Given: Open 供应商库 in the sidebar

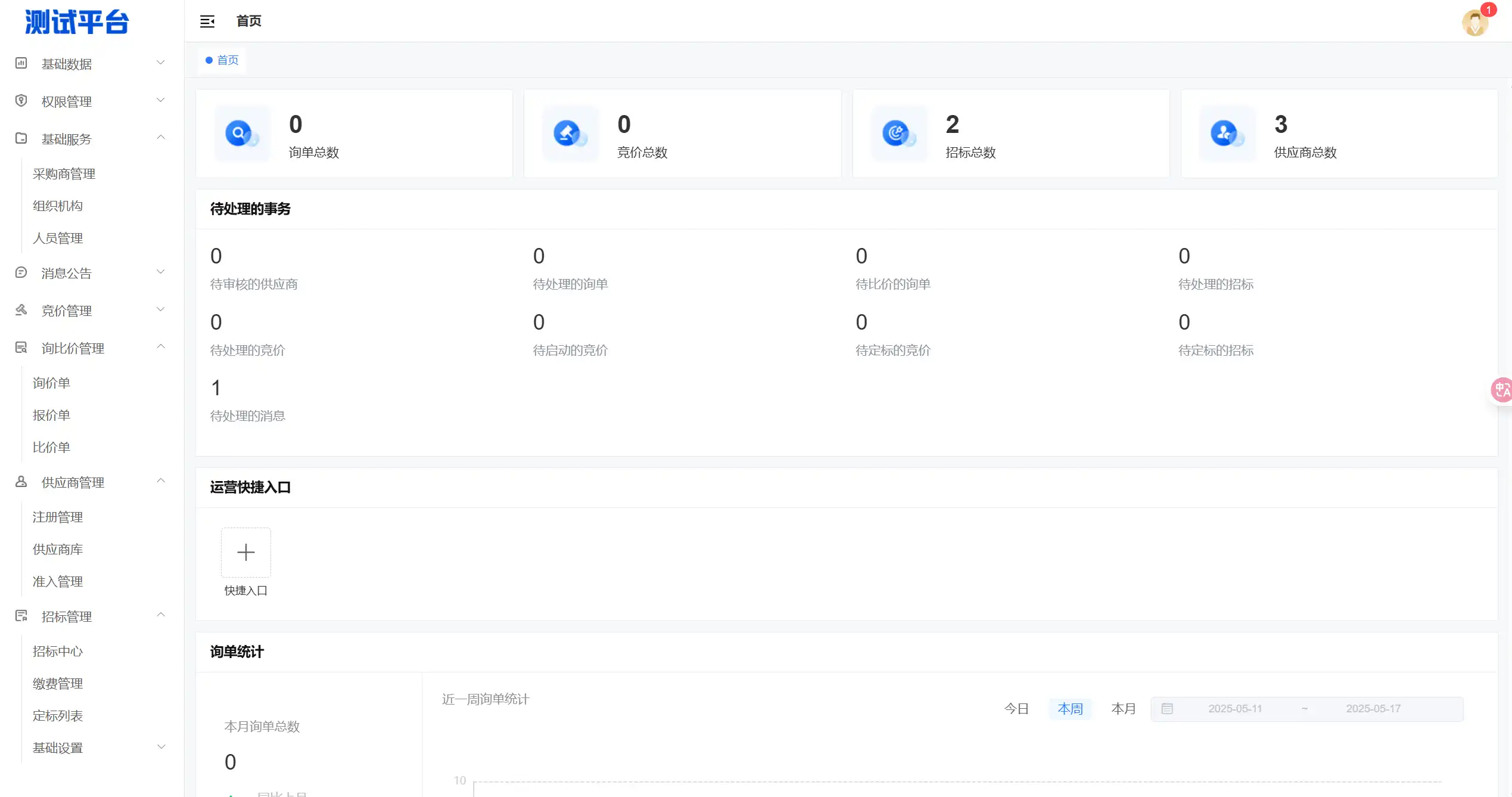Looking at the screenshot, I should coord(58,550).
